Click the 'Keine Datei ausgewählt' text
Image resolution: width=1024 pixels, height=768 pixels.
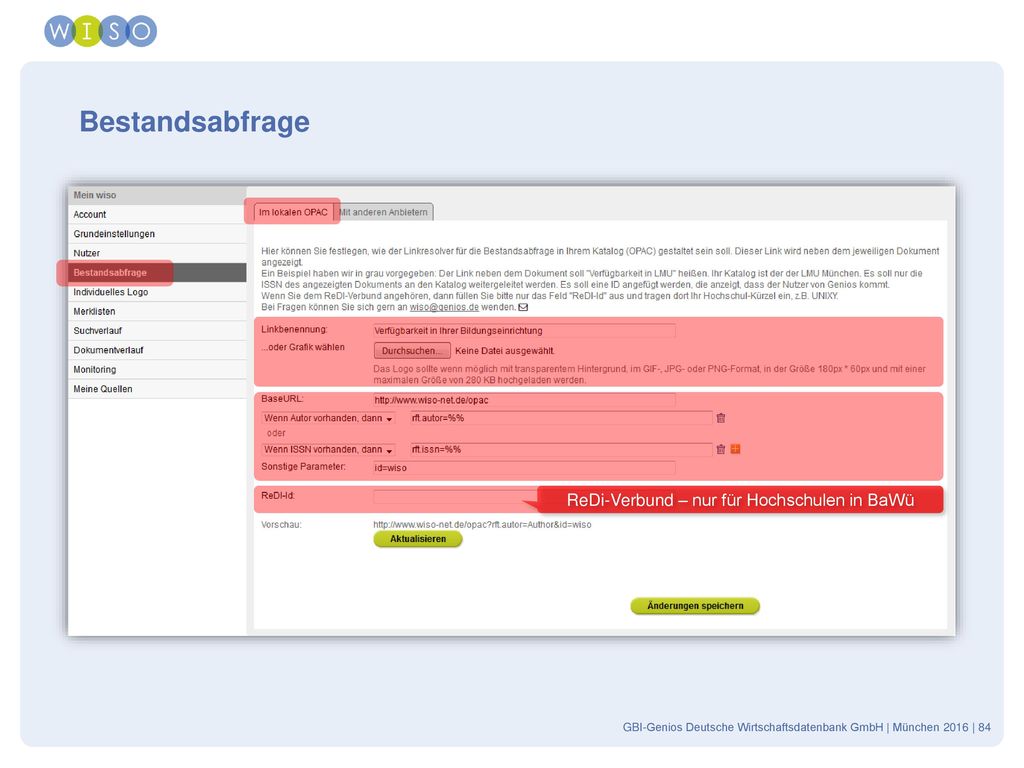505,351
